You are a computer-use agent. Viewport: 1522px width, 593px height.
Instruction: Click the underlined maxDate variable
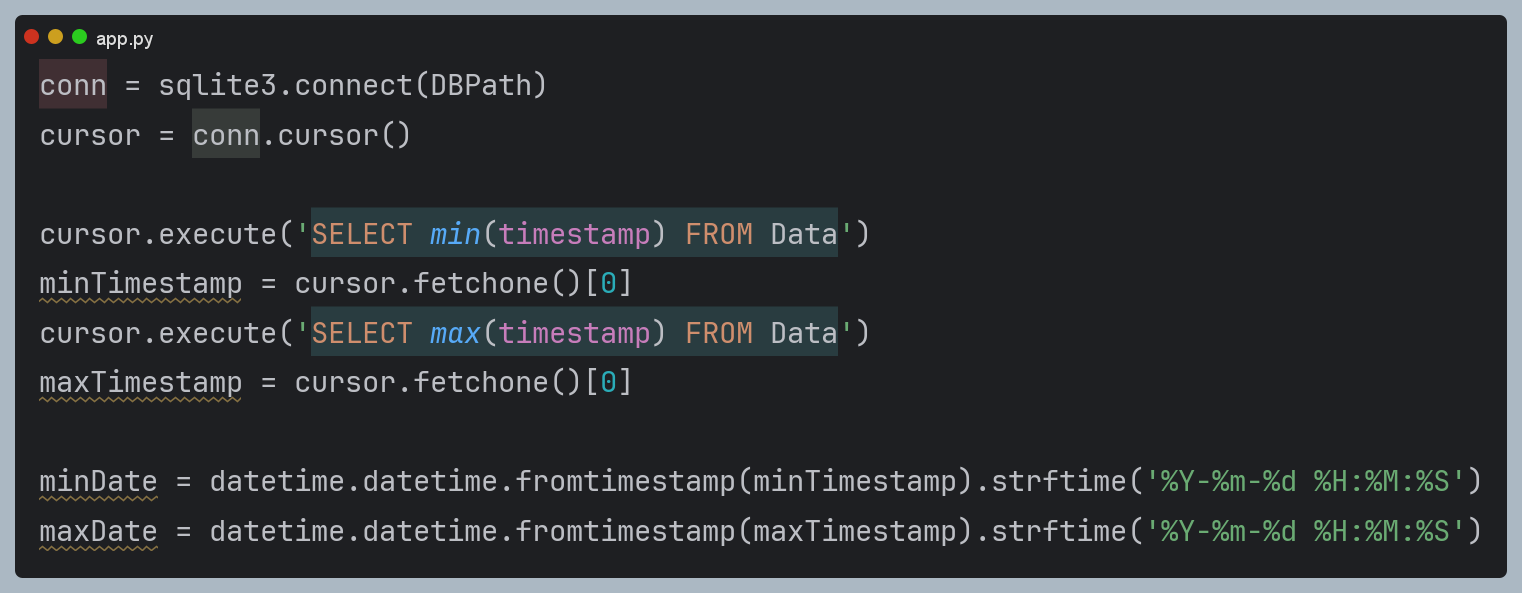(x=99, y=530)
